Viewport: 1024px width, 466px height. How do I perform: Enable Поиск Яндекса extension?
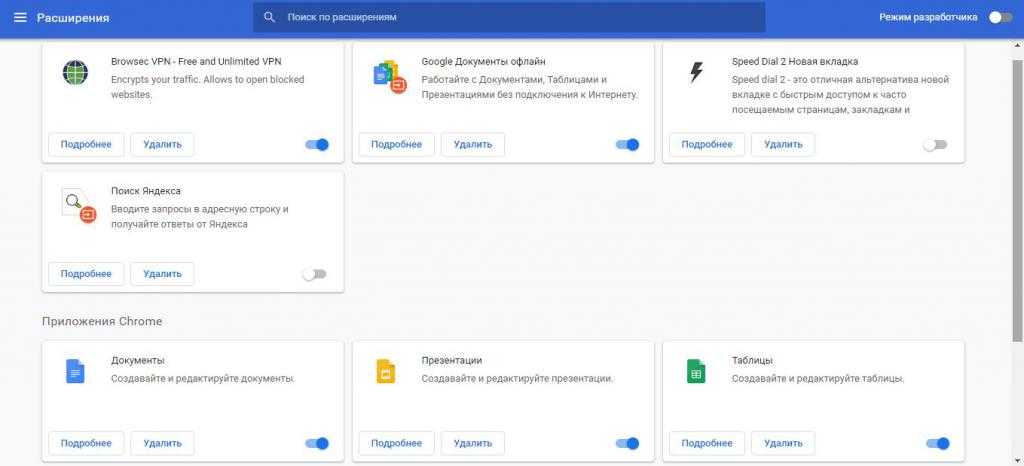click(x=314, y=274)
